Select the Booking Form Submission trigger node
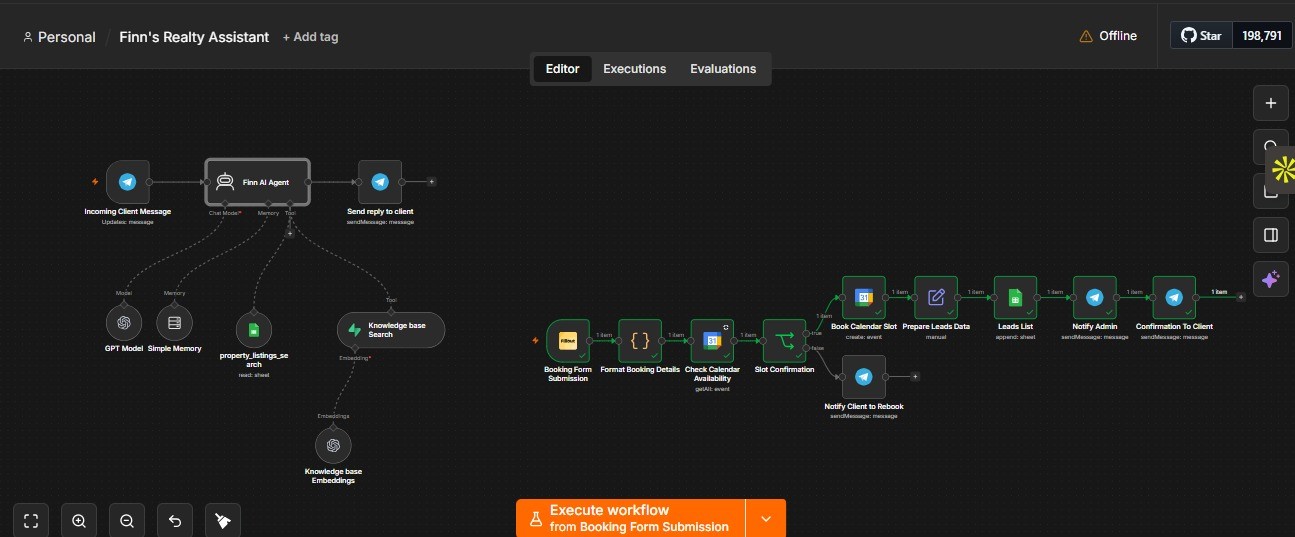The image size is (1295, 537). point(568,341)
